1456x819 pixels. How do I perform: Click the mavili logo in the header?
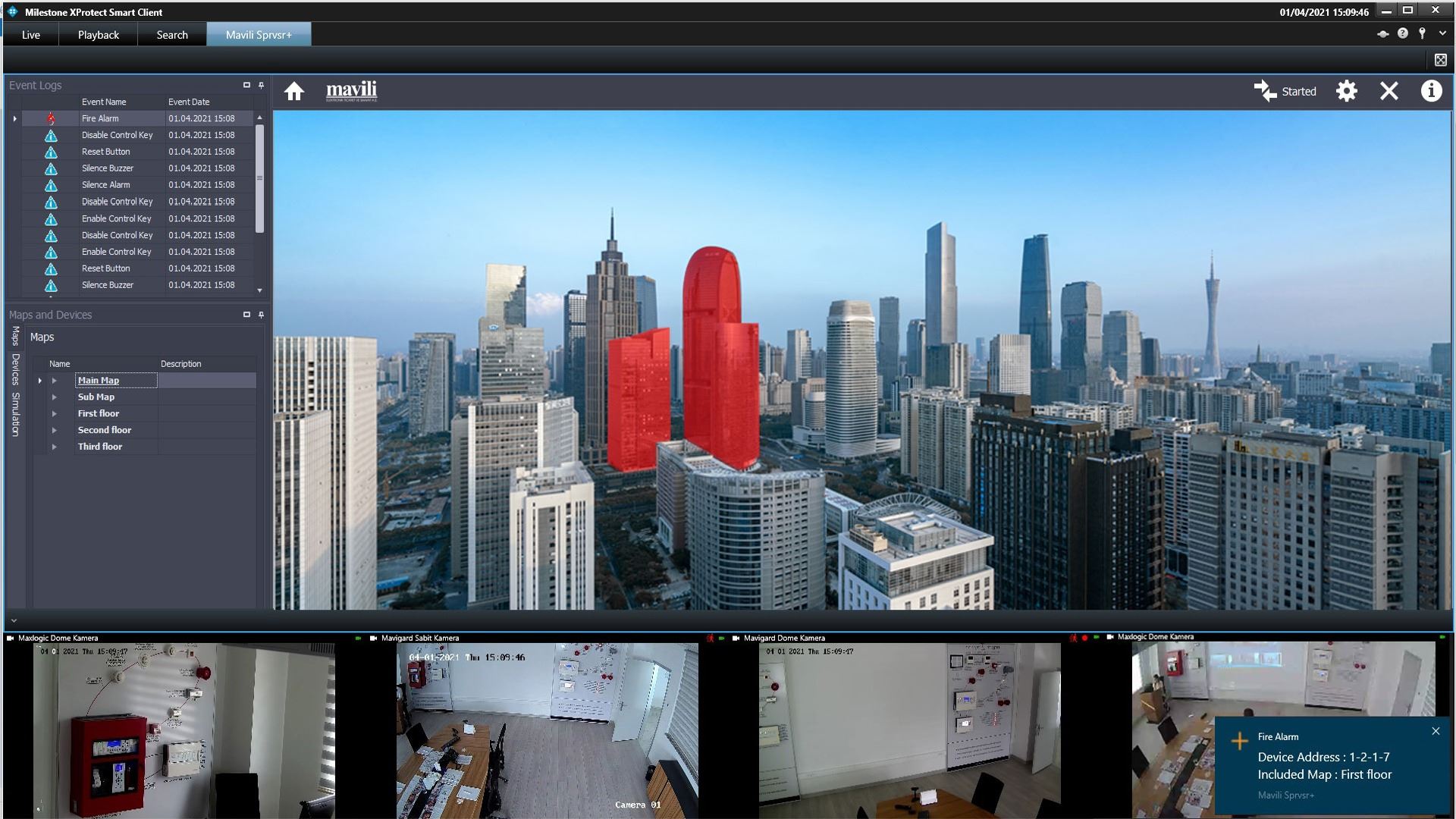pos(351,91)
